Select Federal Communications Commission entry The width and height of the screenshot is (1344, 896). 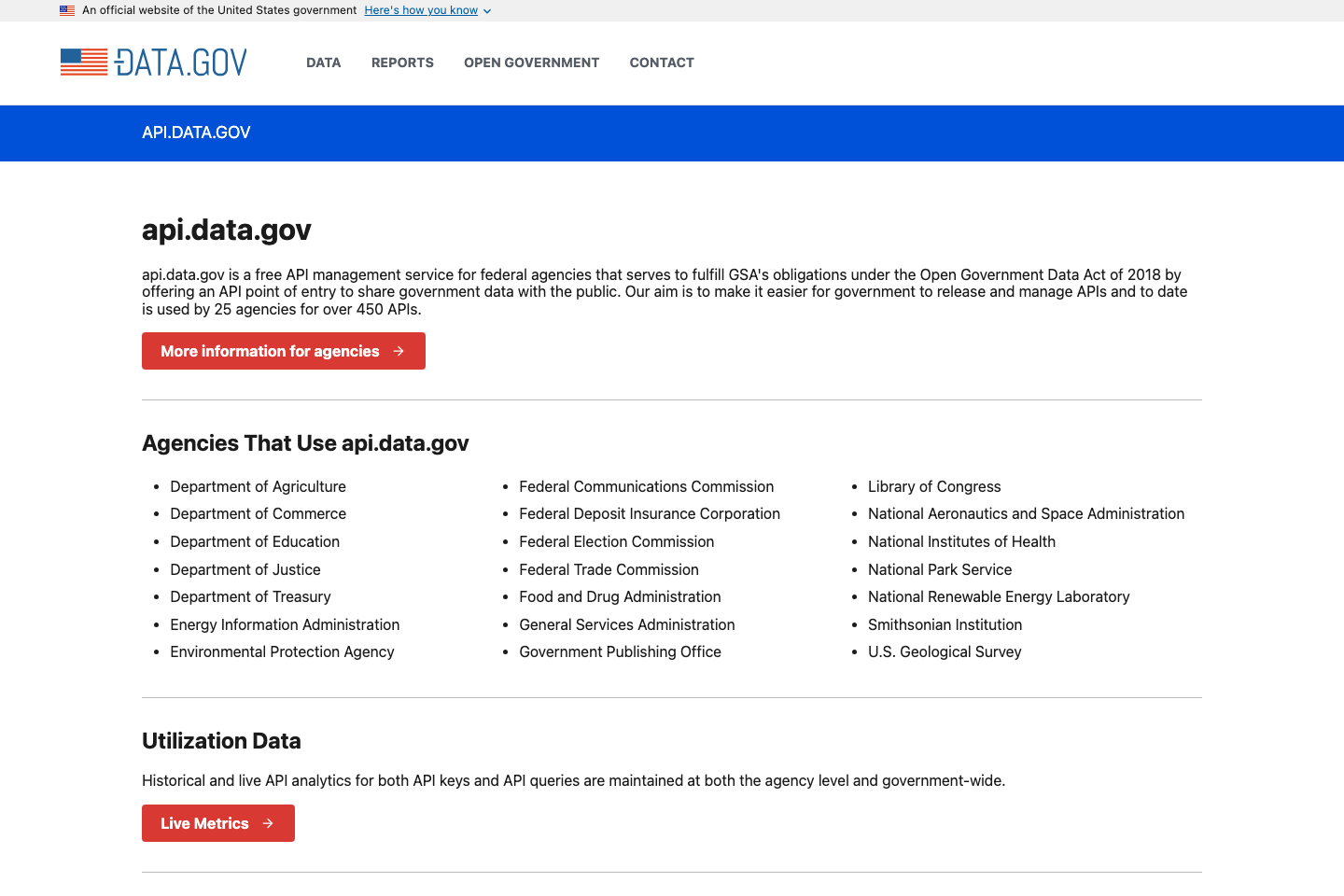click(646, 486)
